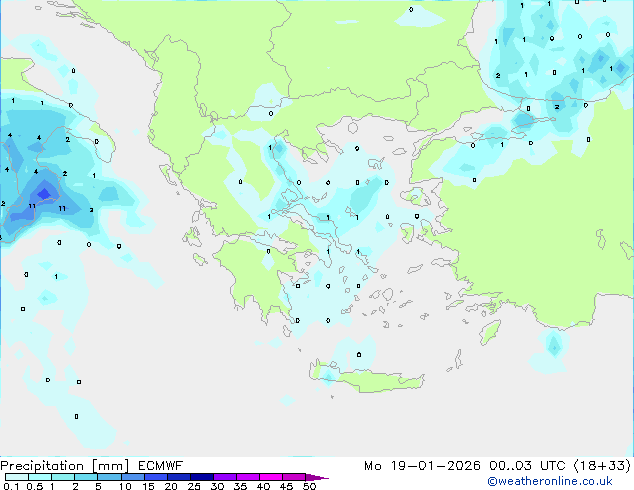Click the 35–40 mm legend swatch
The image size is (634, 490).
247,477
